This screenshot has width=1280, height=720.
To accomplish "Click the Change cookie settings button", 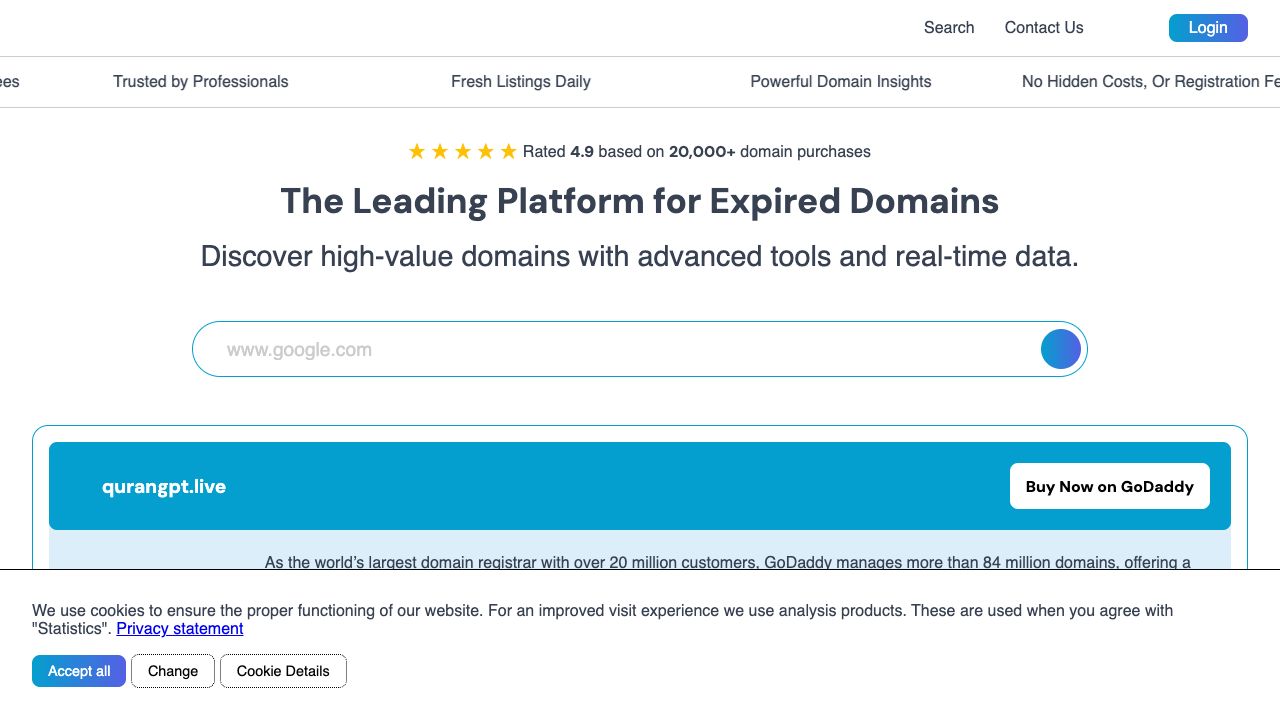I will tap(173, 671).
